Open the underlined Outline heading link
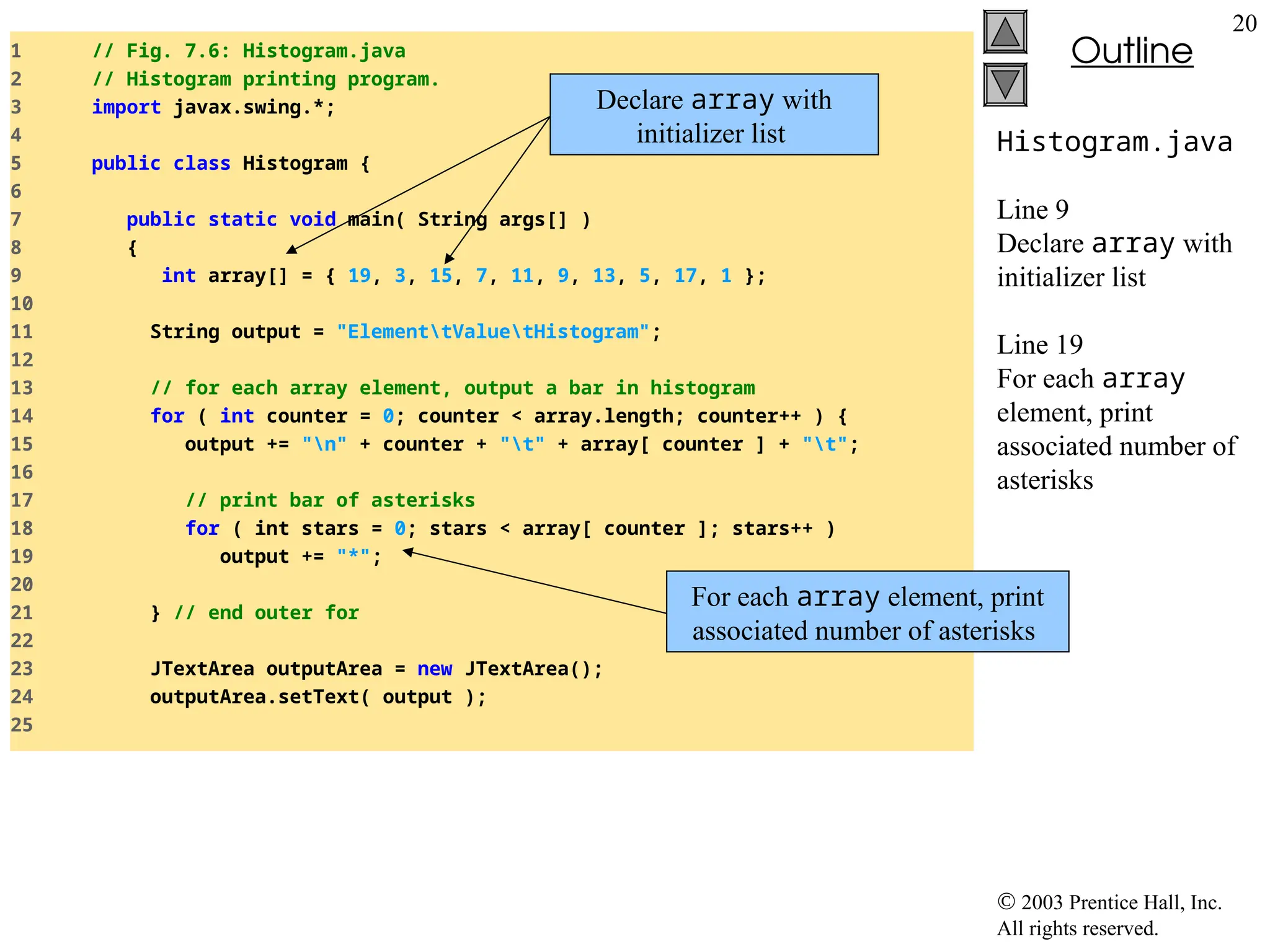Image resolution: width=1270 pixels, height=952 pixels. [1131, 51]
